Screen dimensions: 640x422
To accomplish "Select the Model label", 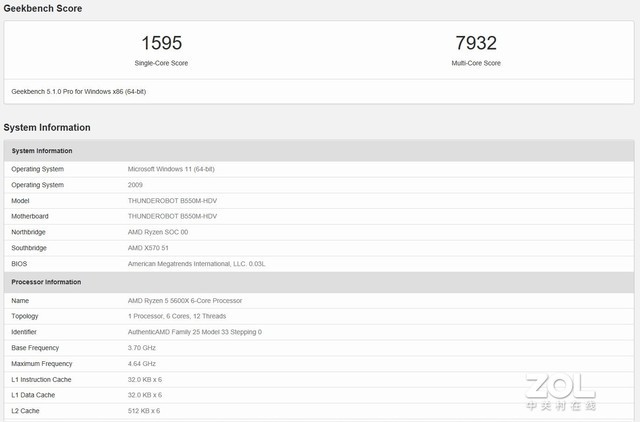I will [x=20, y=201].
